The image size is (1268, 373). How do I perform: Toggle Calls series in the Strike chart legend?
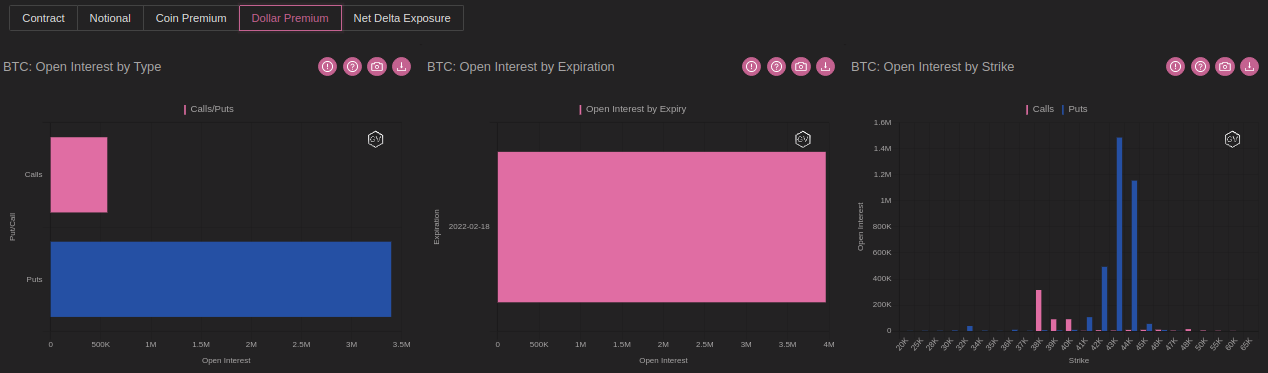(1040, 109)
